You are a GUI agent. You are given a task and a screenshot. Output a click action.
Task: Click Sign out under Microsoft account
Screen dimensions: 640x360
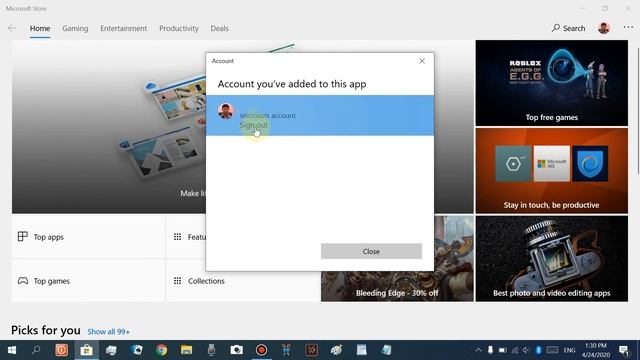[x=253, y=125]
